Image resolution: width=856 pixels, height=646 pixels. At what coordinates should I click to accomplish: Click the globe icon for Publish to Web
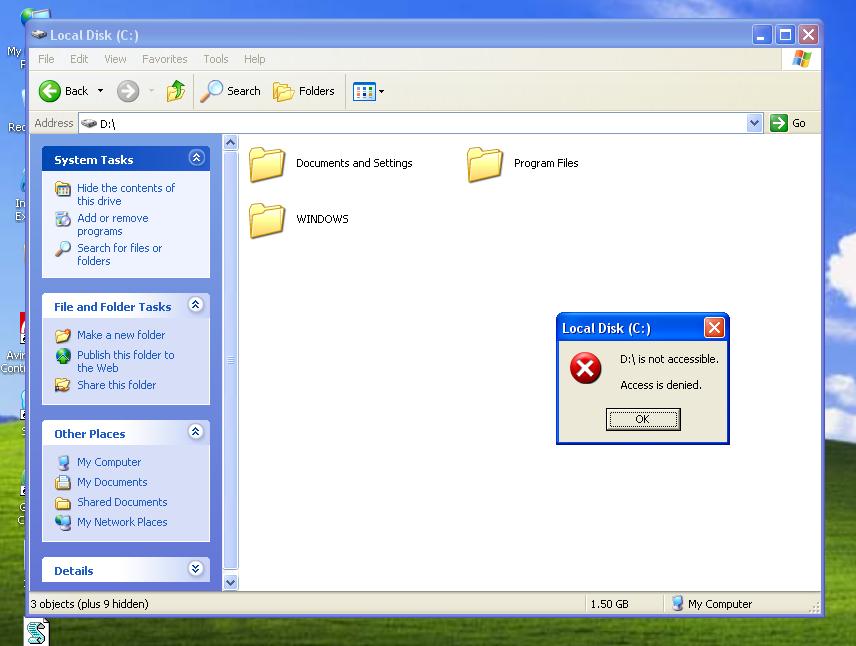pos(63,356)
